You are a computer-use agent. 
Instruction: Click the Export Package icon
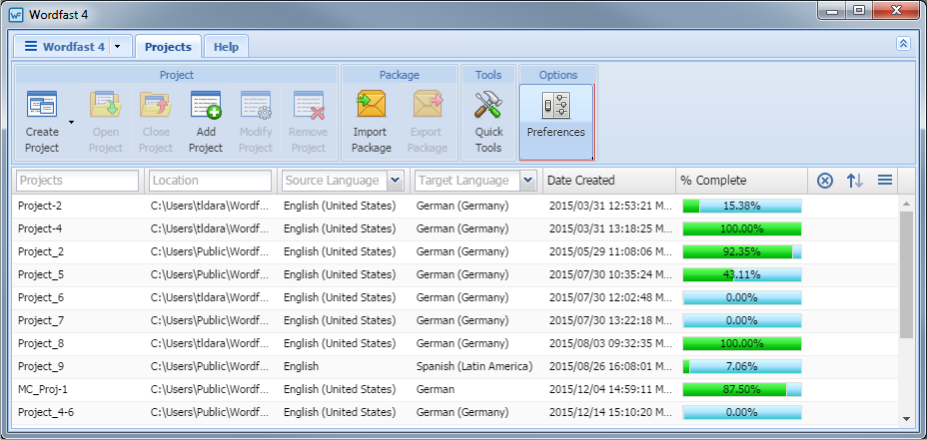[427, 105]
